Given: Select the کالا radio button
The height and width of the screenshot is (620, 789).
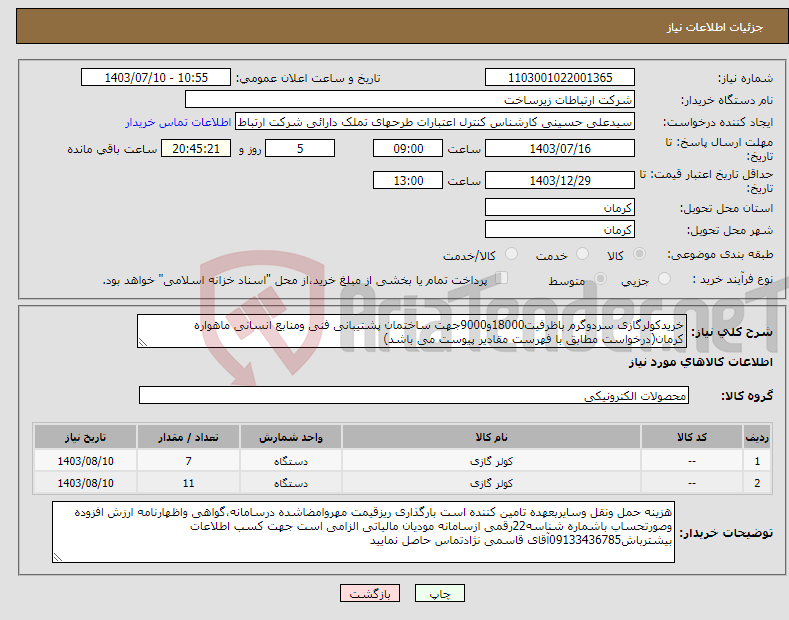Looking at the screenshot, I should (639, 254).
